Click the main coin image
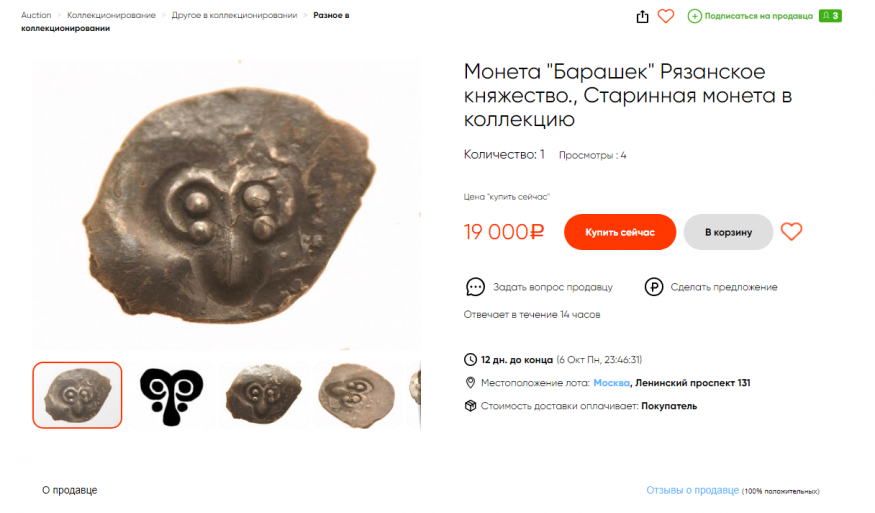Screen dimensions: 875x513 tap(226, 204)
